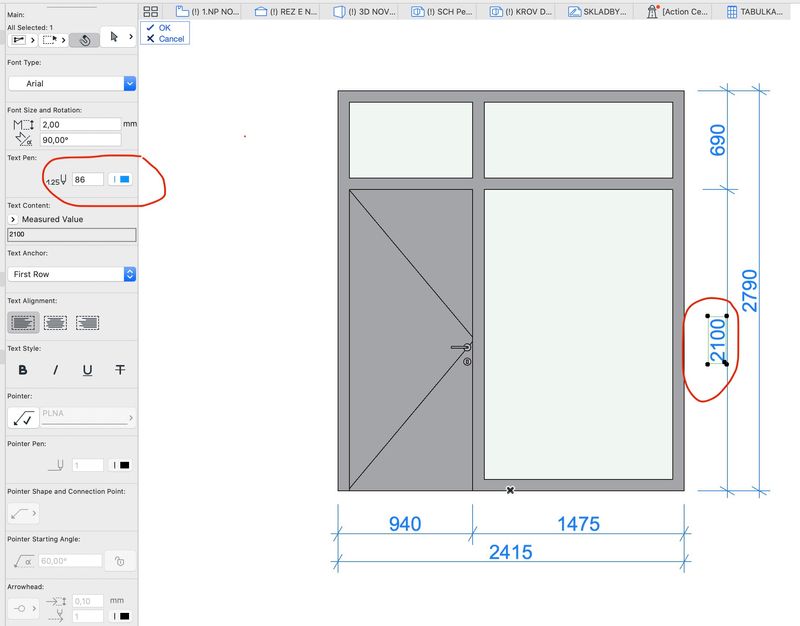Viewport: 800px width, 626px height.
Task: Select the 2790 dimension text
Action: 749,291
